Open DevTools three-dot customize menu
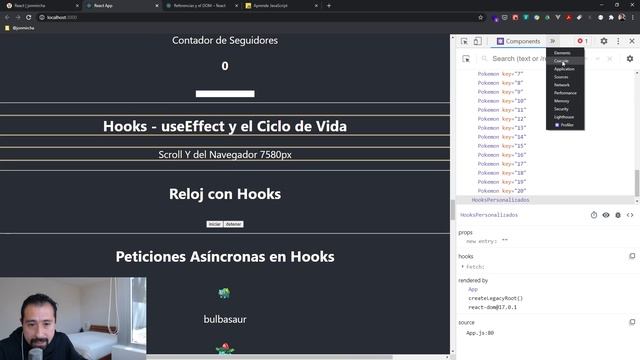This screenshot has height=360, width=640. pos(618,41)
